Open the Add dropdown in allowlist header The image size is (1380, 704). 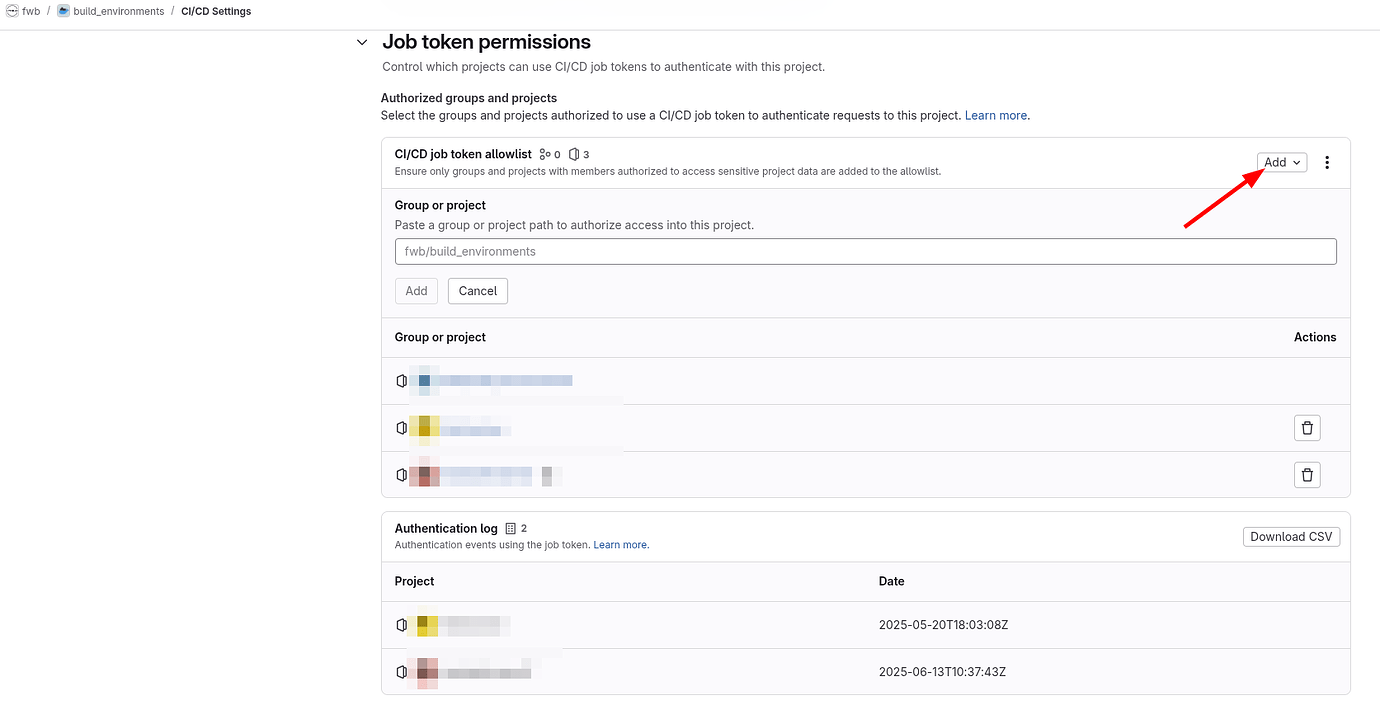click(x=1282, y=162)
